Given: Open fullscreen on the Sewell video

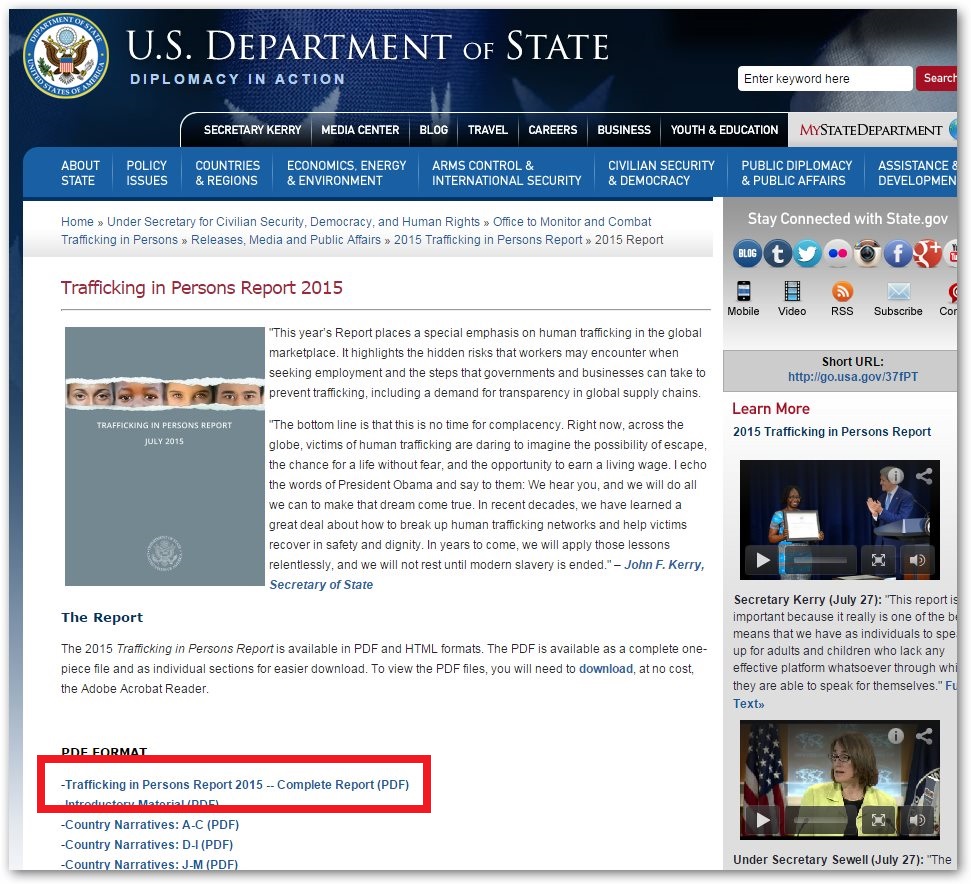Looking at the screenshot, I should click(x=878, y=820).
